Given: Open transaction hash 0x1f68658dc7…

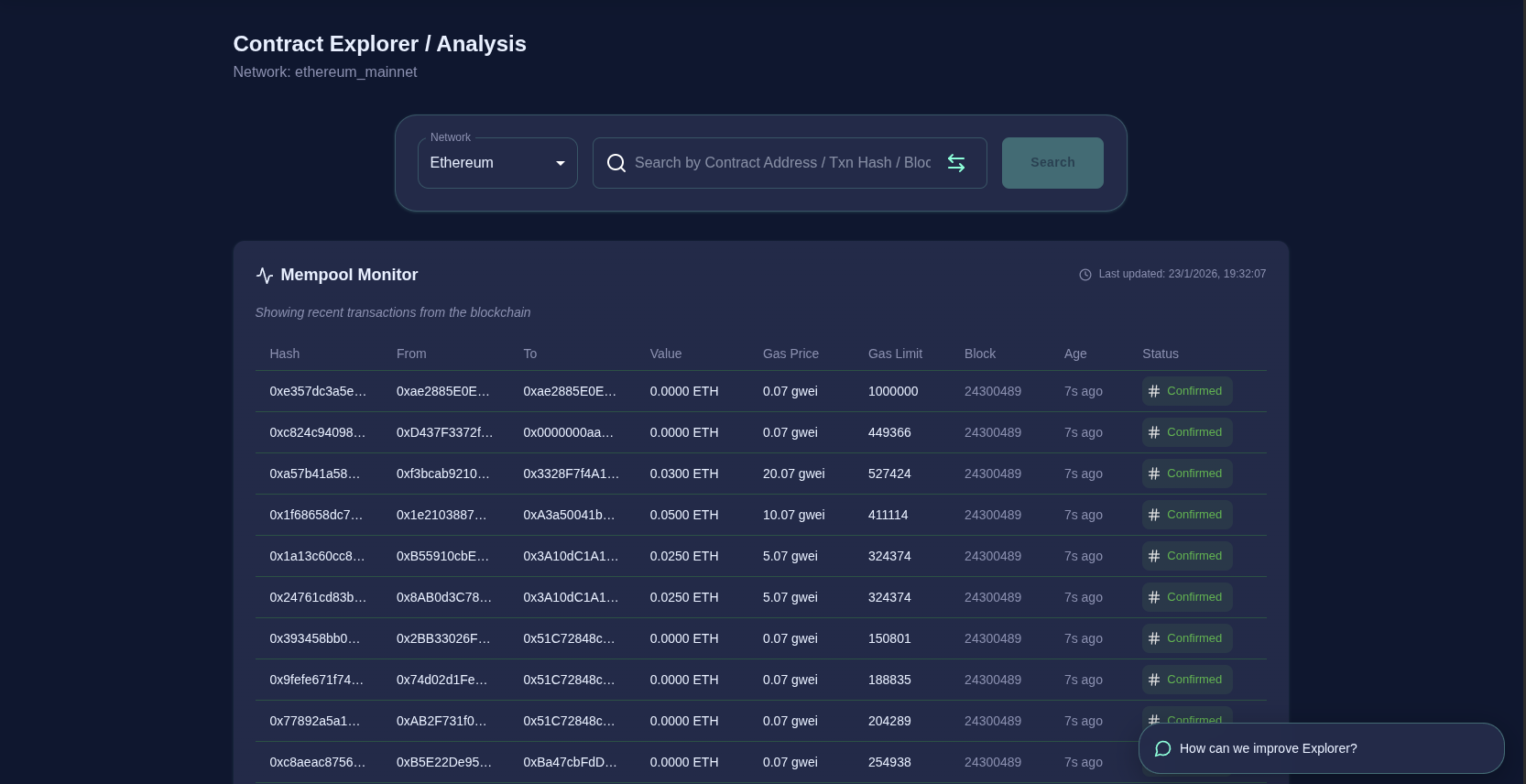Looking at the screenshot, I should tap(317, 515).
